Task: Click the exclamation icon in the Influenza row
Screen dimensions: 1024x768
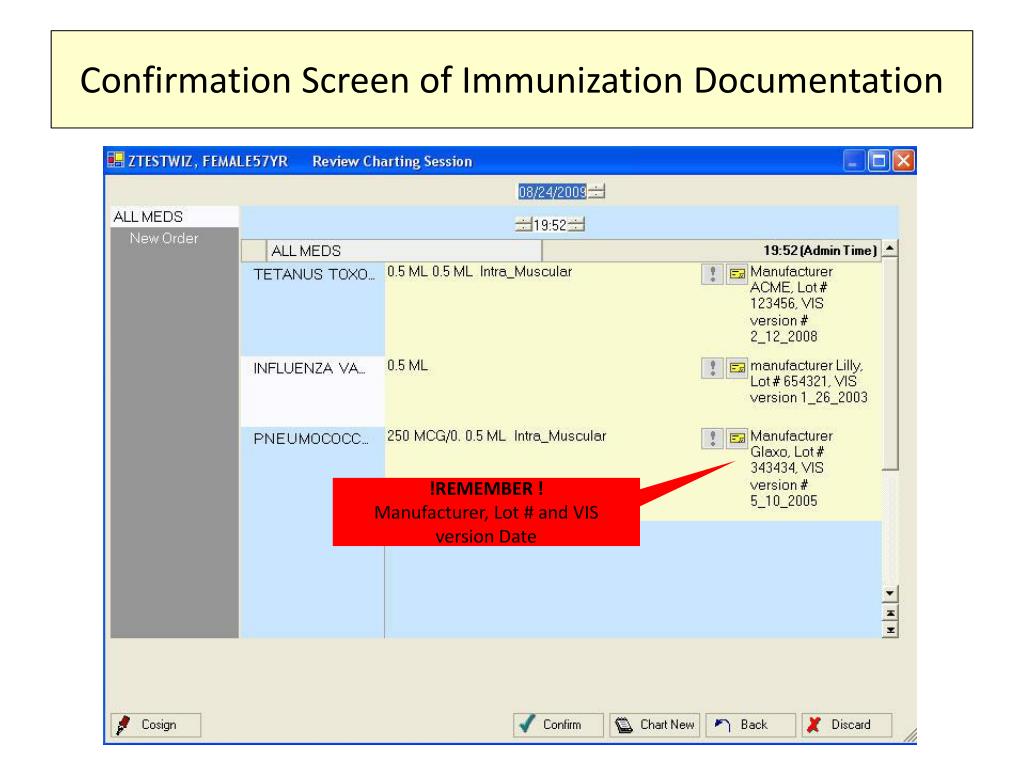Action: (x=712, y=368)
